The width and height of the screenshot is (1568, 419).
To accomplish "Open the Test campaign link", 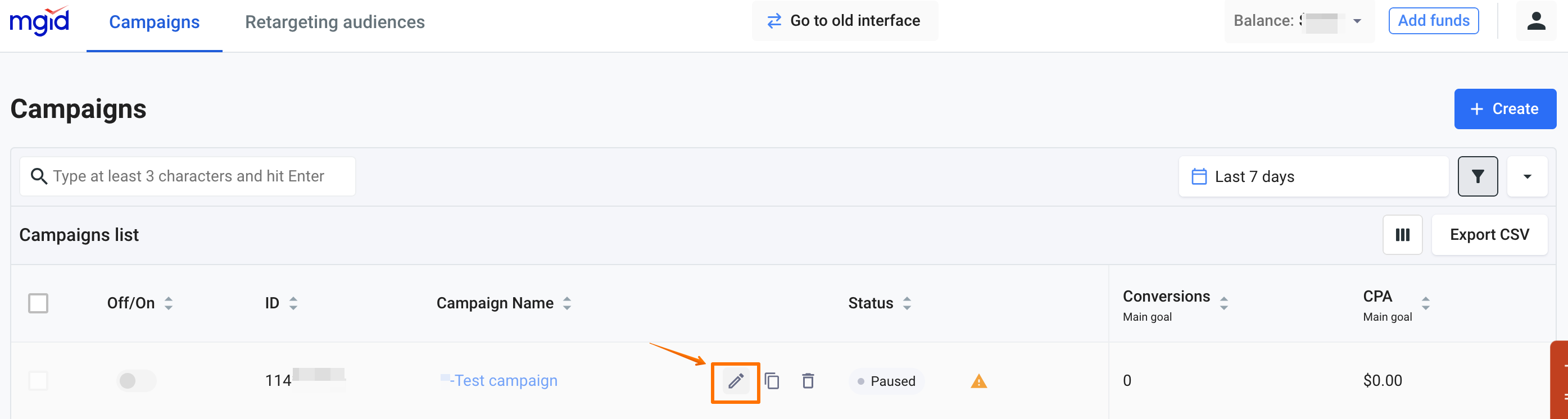I will 505,381.
